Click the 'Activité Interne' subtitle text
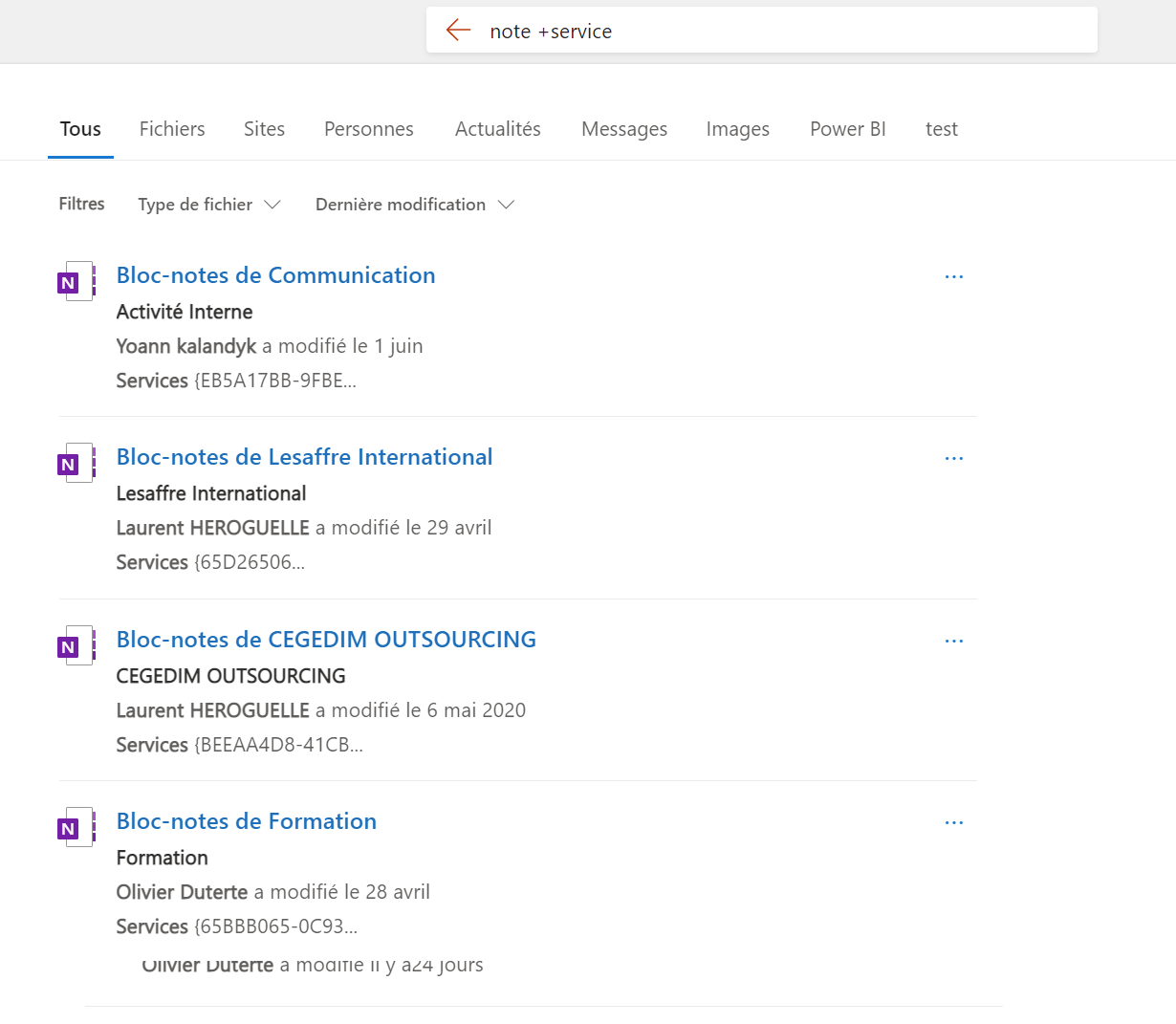The height and width of the screenshot is (1024, 1176). pyautogui.click(x=185, y=312)
